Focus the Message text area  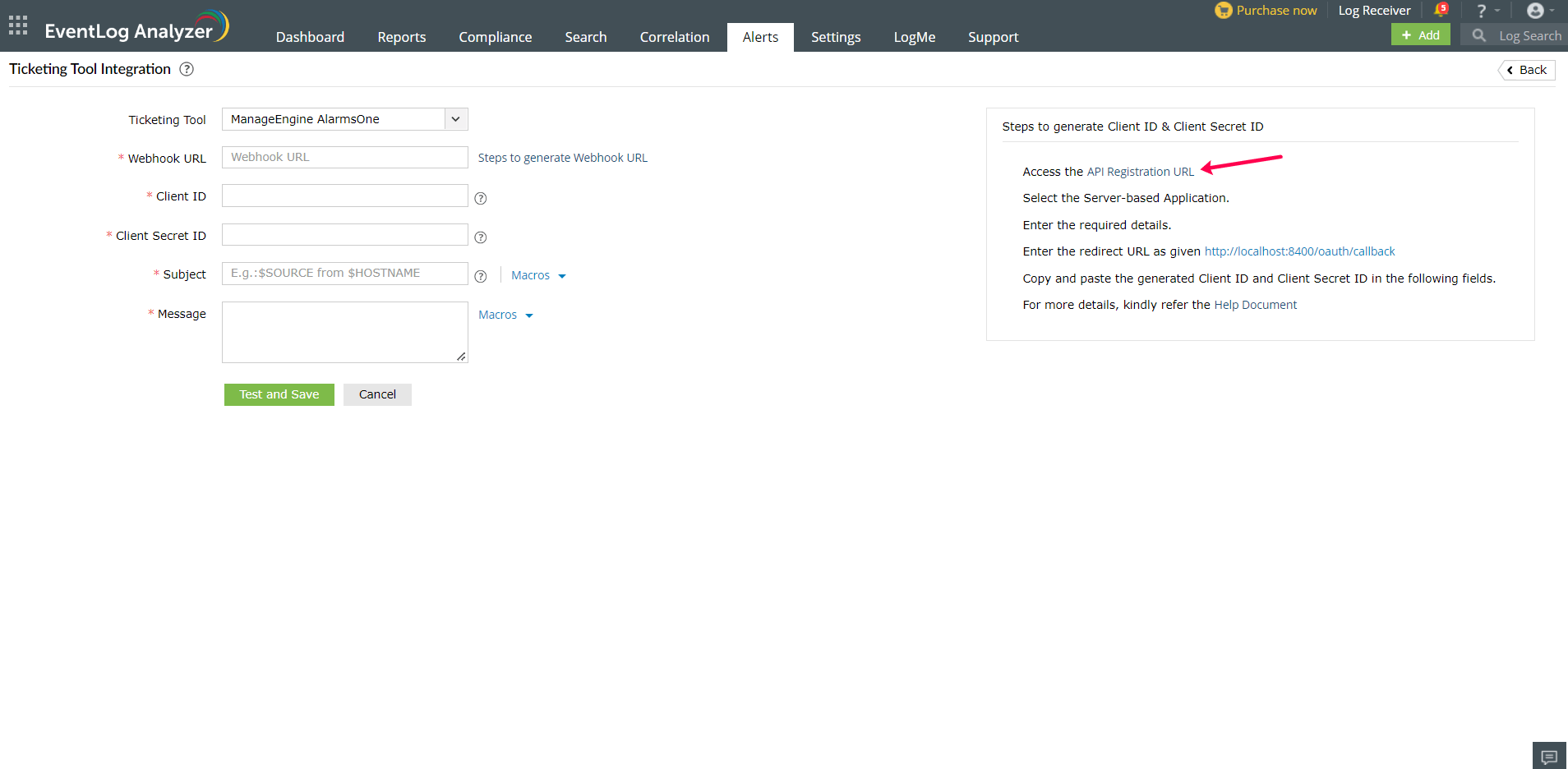(345, 333)
